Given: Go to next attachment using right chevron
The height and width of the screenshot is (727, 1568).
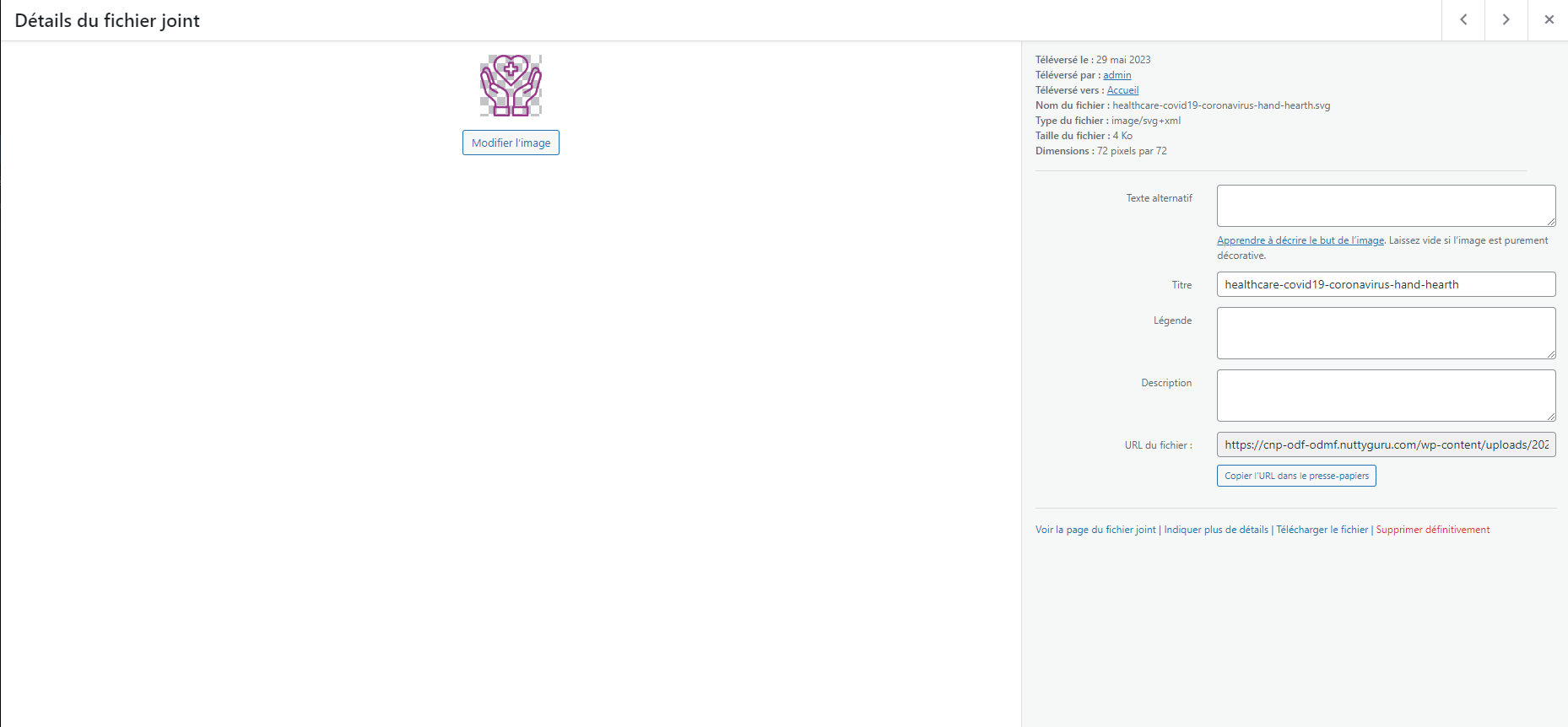Looking at the screenshot, I should [1506, 19].
